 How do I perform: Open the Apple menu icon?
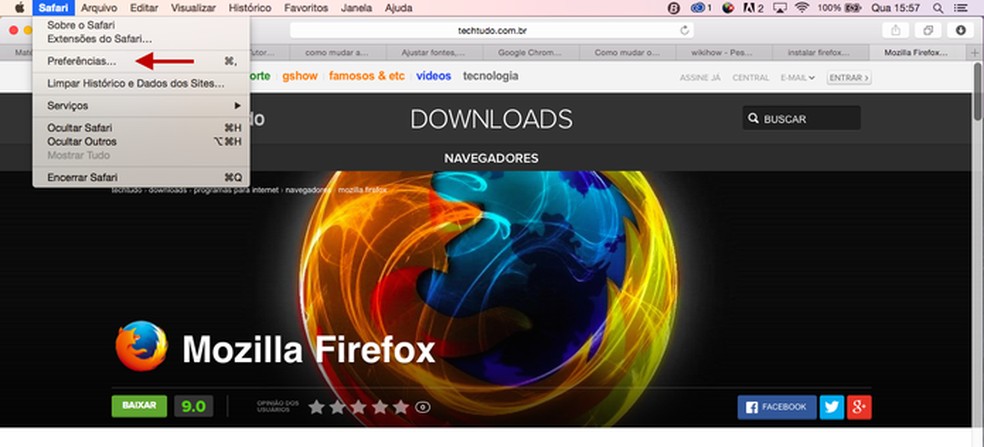19,8
